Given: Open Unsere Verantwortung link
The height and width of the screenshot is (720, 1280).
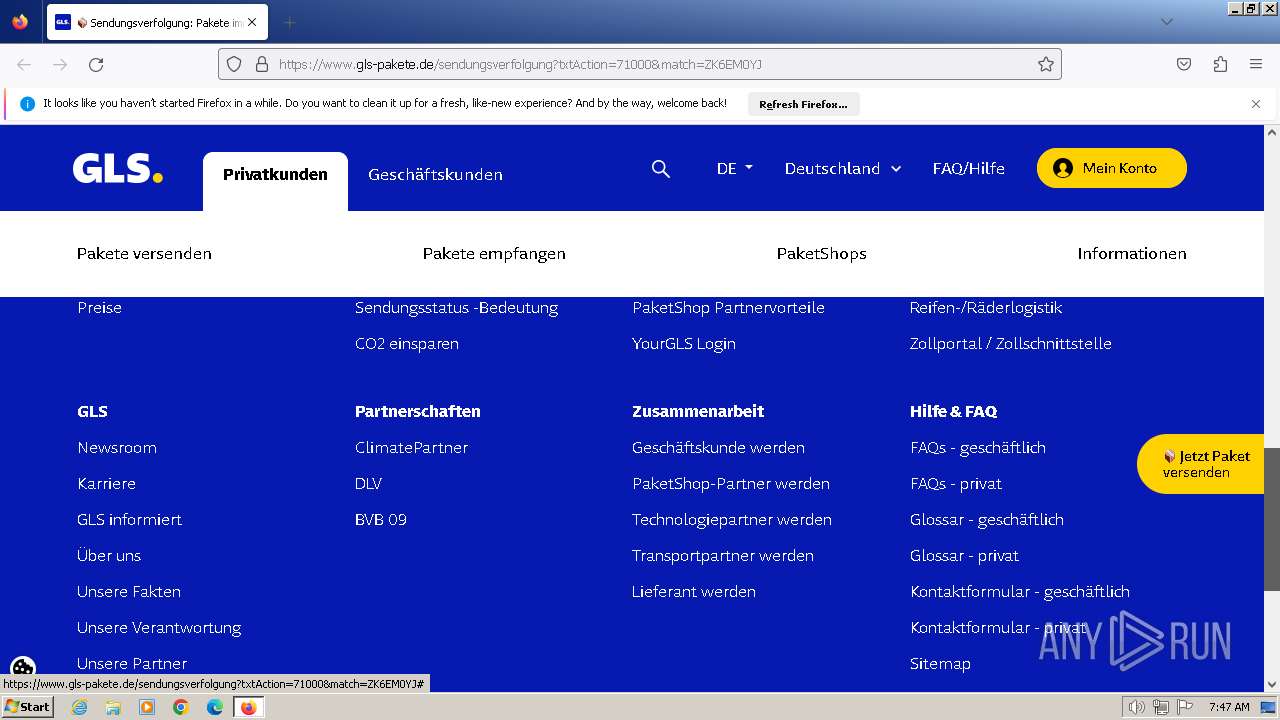Looking at the screenshot, I should pos(159,628).
